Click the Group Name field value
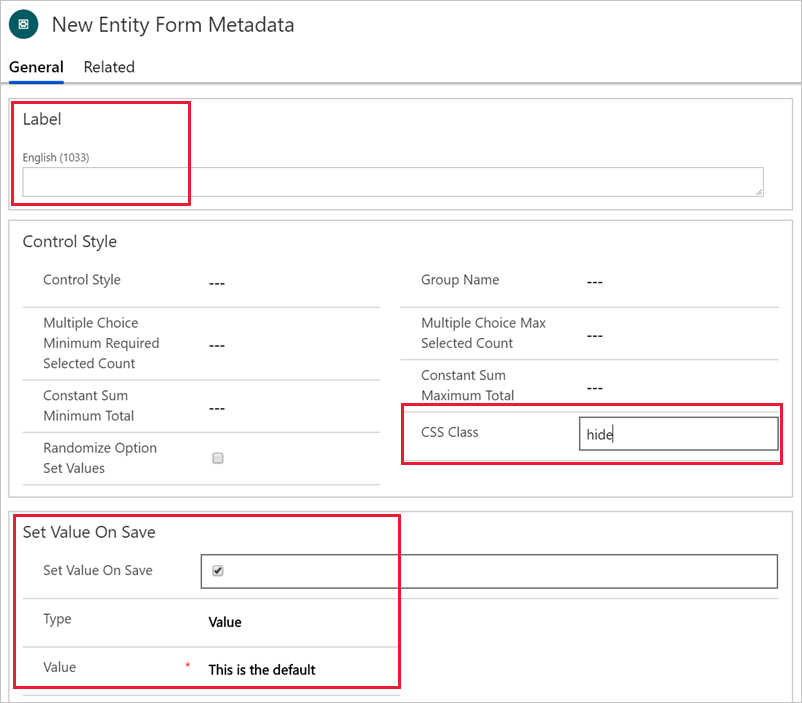The height and width of the screenshot is (703, 802). coord(595,282)
